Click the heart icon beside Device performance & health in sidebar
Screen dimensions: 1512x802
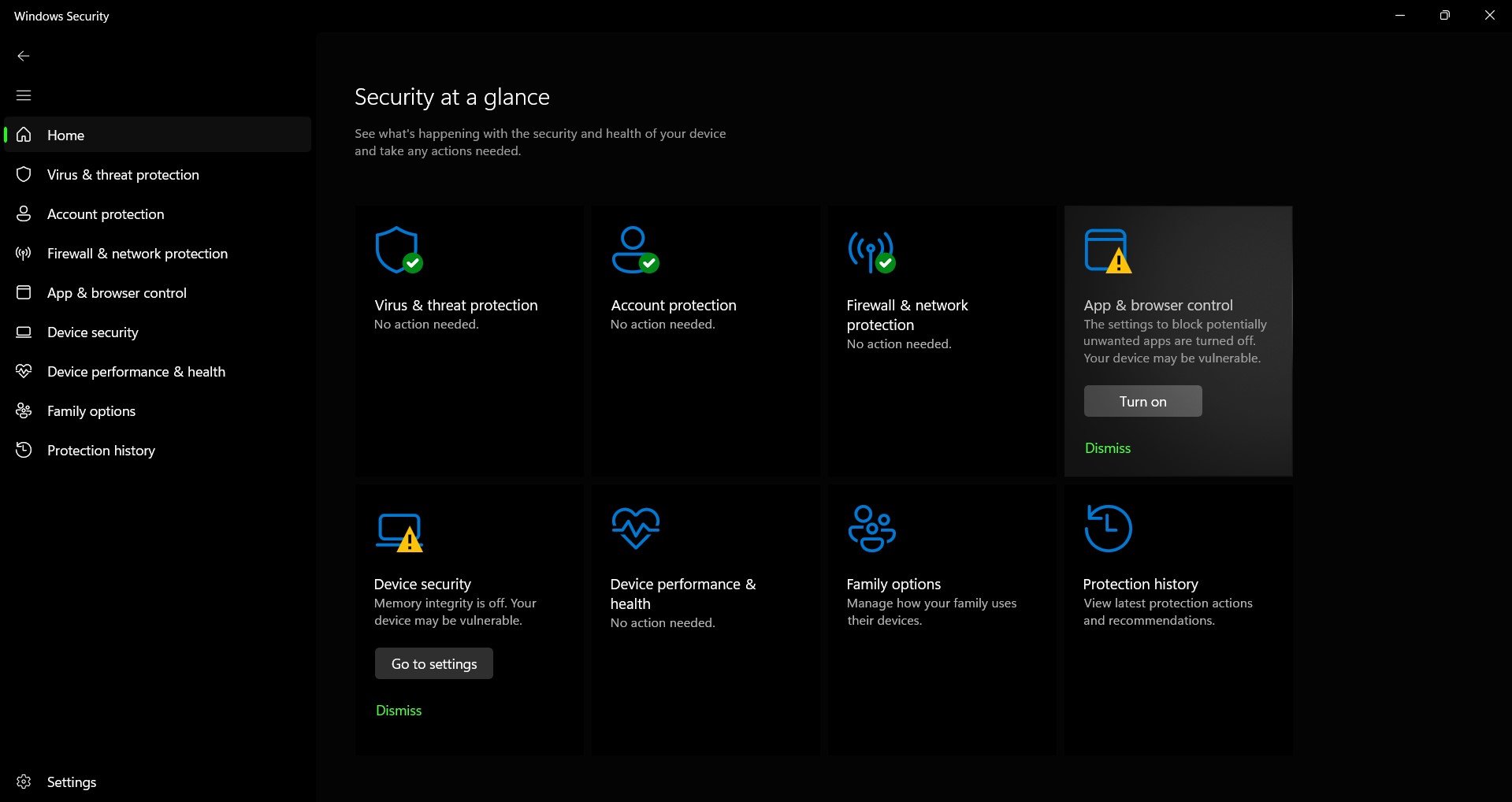point(24,371)
